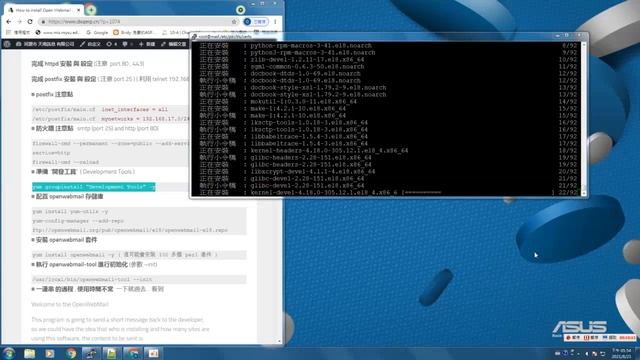
Task: Click the updates counter in admin bar
Action: (x=111, y=44)
